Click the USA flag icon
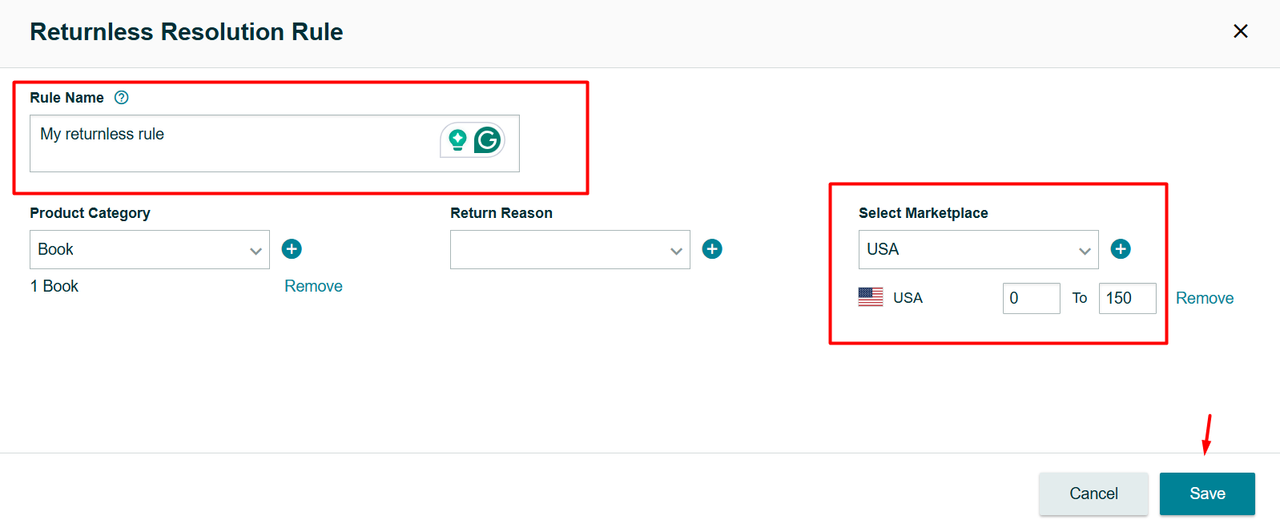 pyautogui.click(x=871, y=298)
